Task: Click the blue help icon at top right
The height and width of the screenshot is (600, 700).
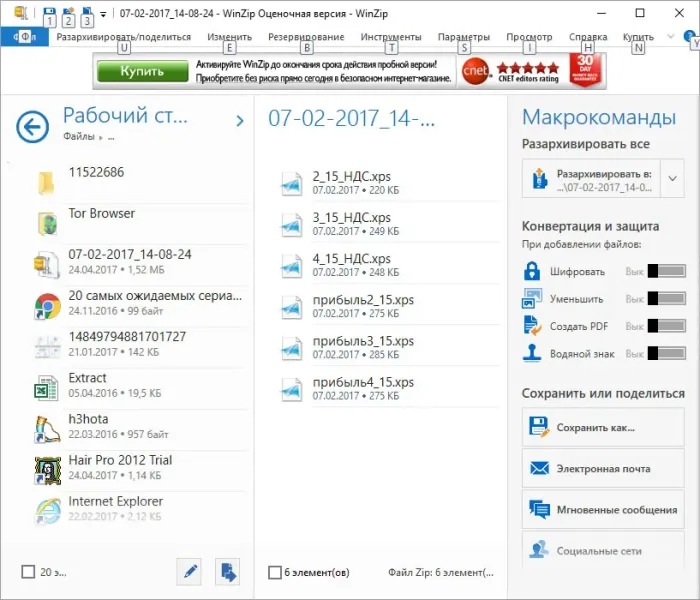Action: point(690,37)
